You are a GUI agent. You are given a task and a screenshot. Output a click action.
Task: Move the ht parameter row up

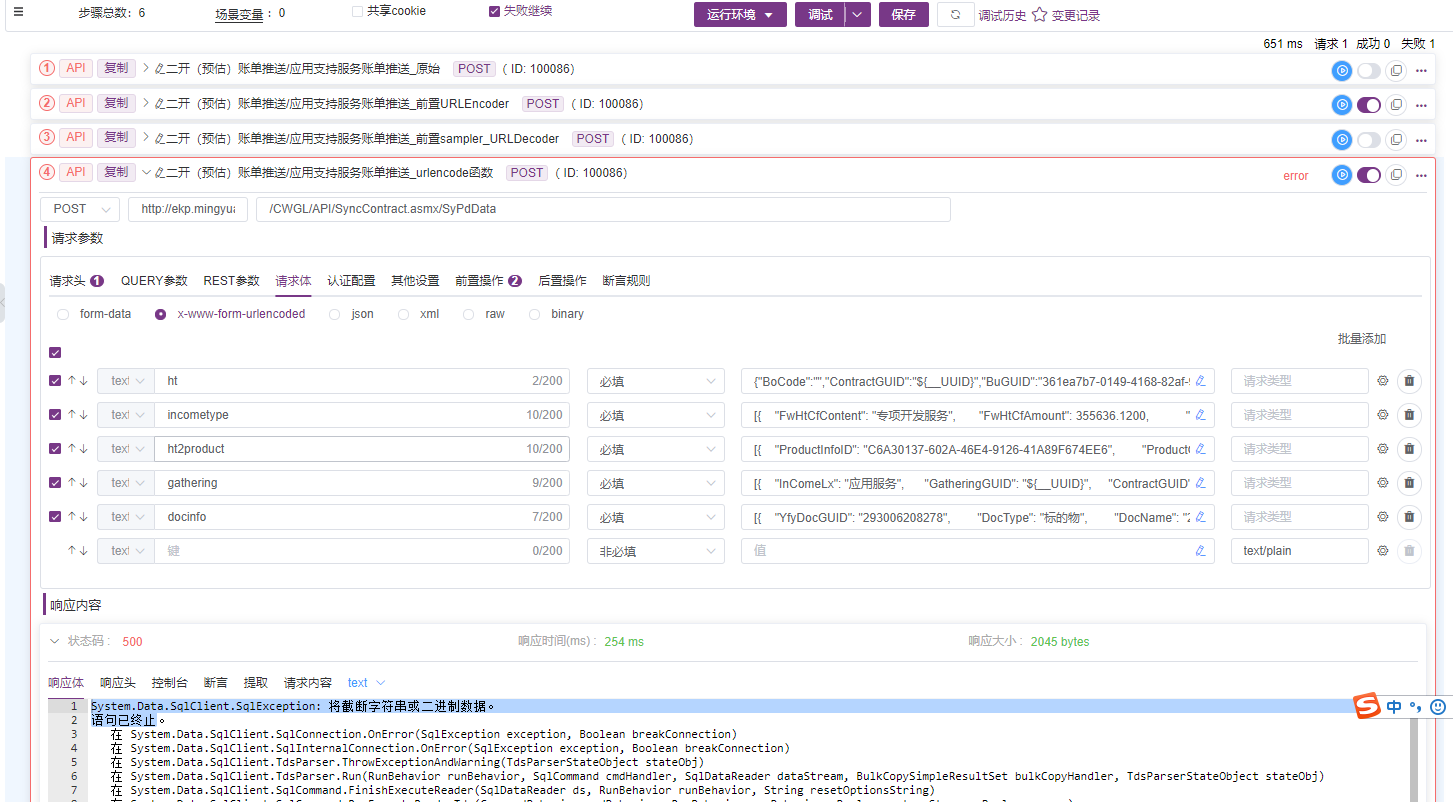[x=72, y=381]
